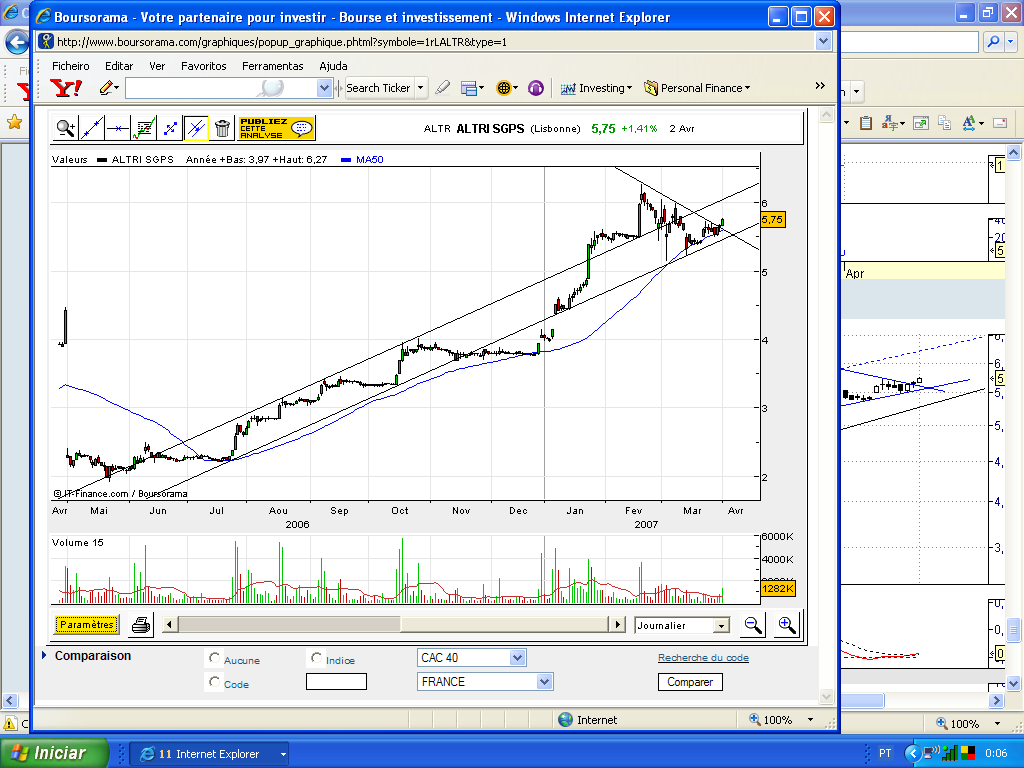Viewport: 1024px width, 768px height.
Task: Open the CAC 40 index dropdown
Action: pyautogui.click(x=472, y=658)
